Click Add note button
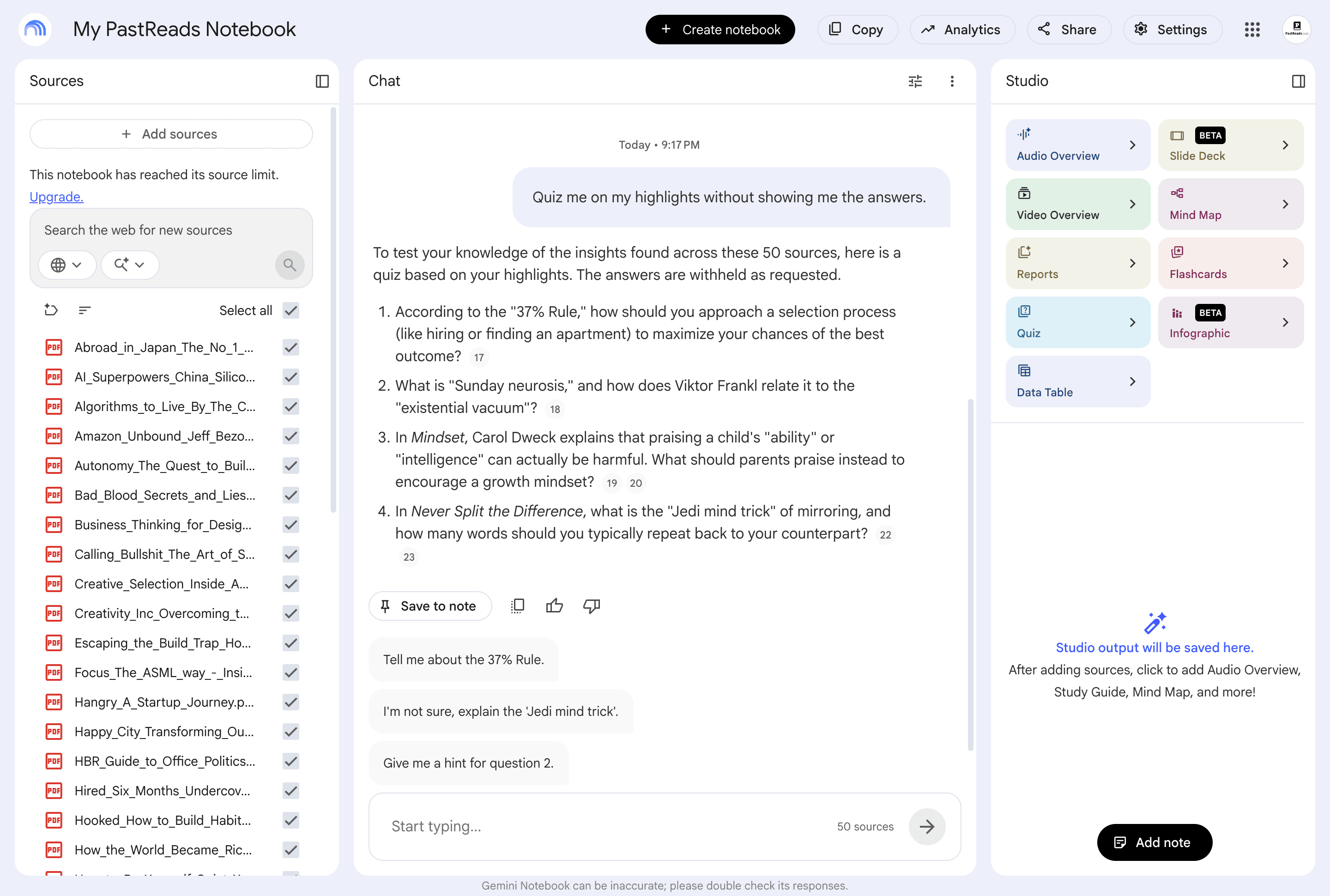 pyautogui.click(x=1154, y=842)
